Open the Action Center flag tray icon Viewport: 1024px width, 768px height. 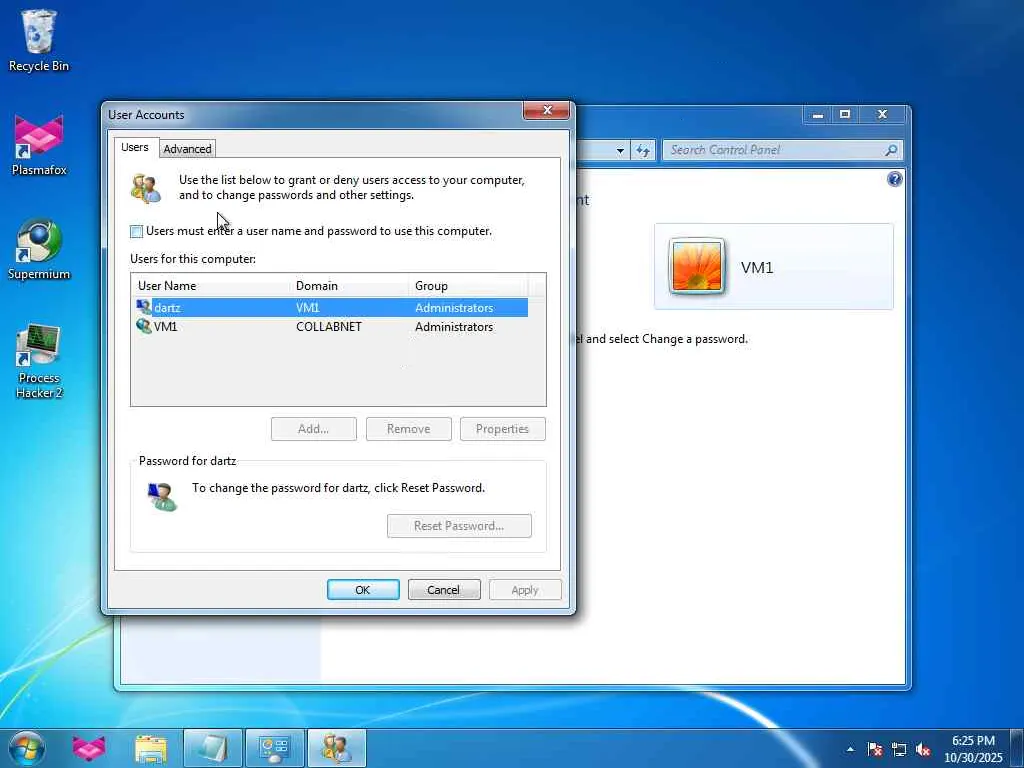[874, 749]
